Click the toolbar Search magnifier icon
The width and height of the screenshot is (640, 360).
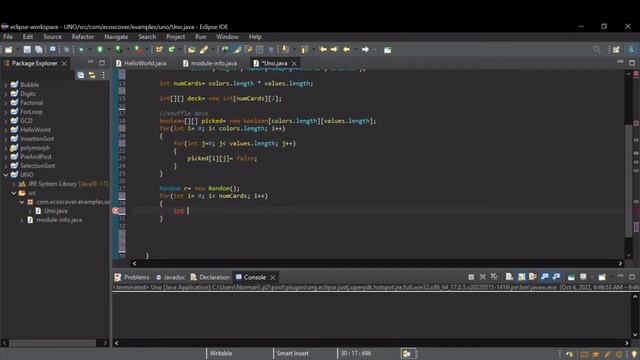pos(597,49)
